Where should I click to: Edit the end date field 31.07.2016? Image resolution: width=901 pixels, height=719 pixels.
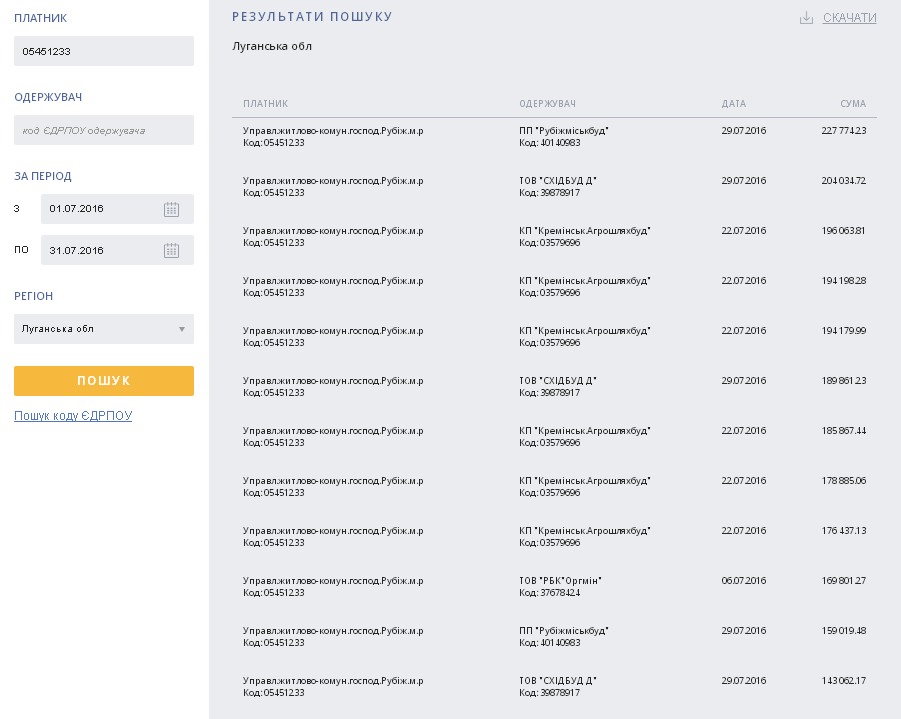(98, 251)
